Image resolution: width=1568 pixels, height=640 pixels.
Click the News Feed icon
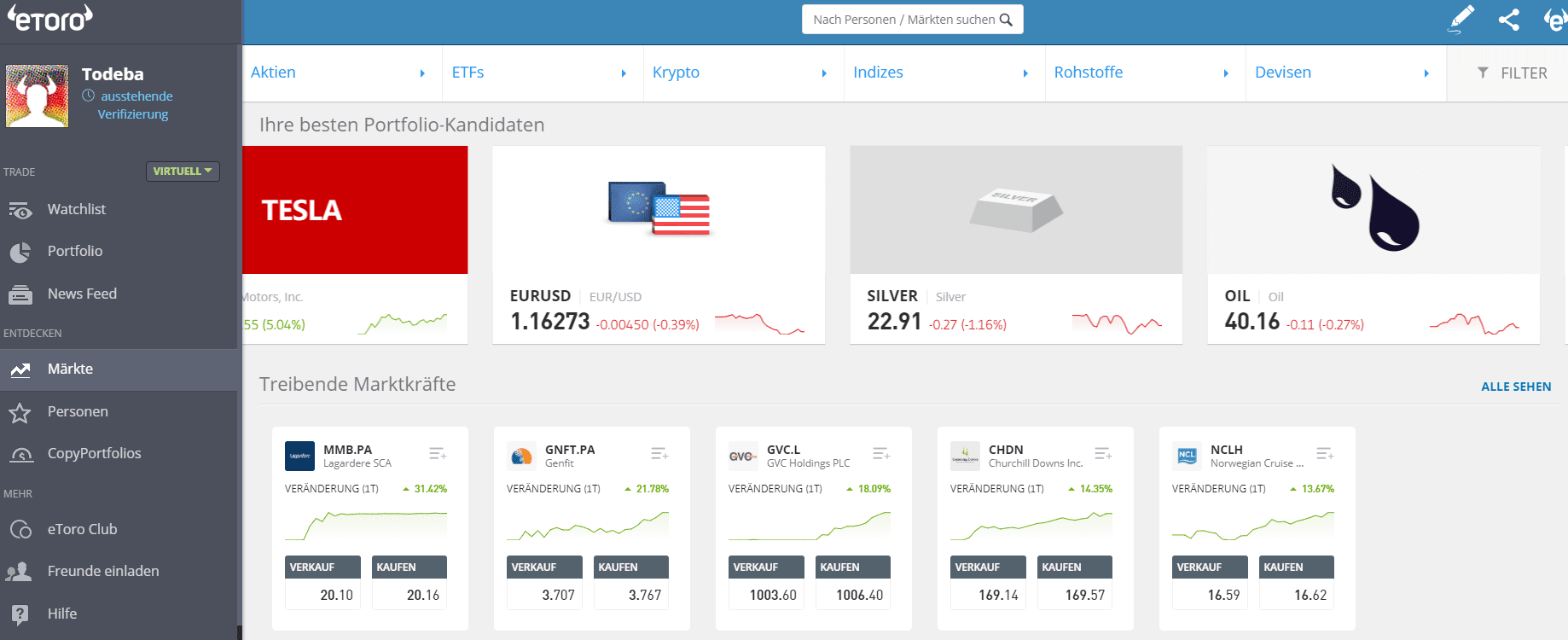20,294
